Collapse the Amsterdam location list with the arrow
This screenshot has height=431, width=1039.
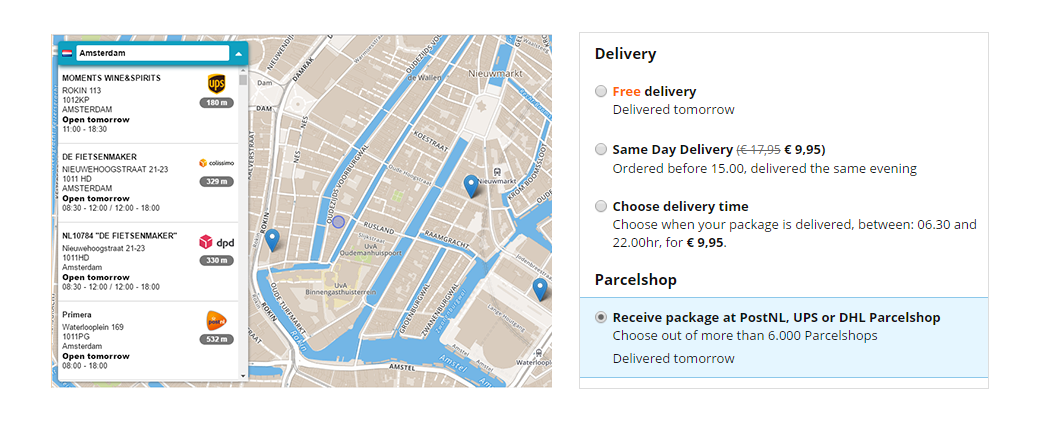pyautogui.click(x=239, y=53)
